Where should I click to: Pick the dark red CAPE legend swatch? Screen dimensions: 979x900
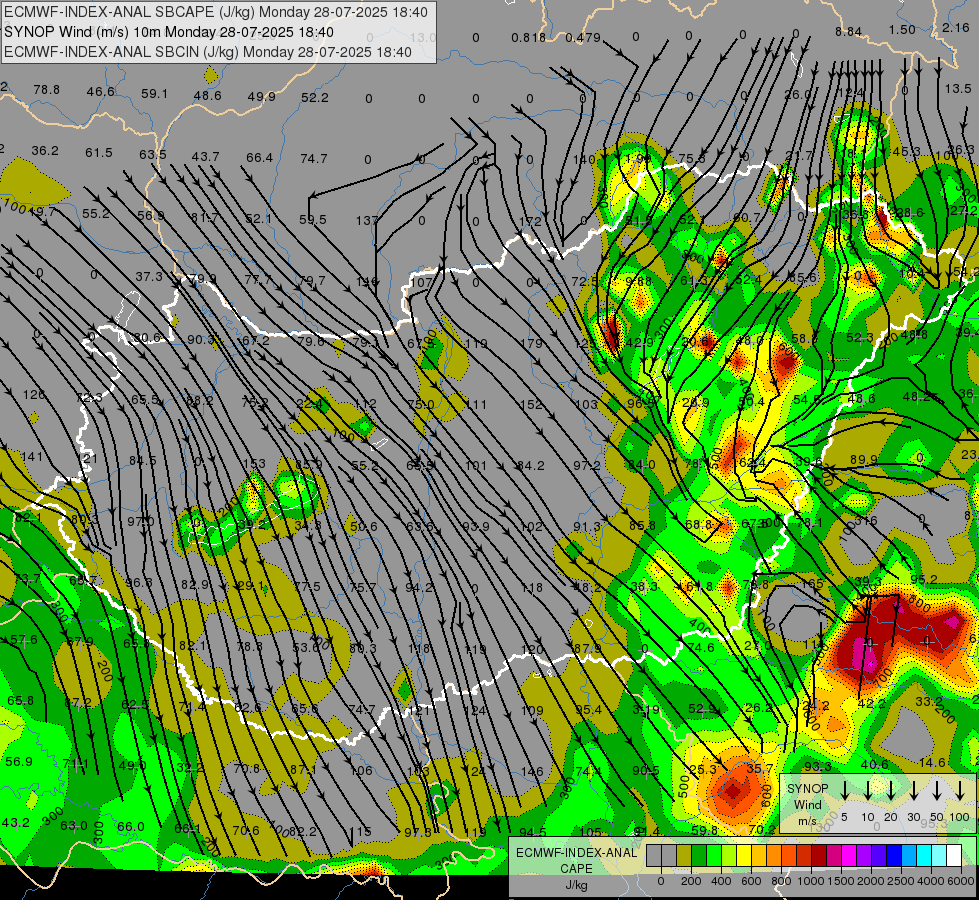coord(819,855)
